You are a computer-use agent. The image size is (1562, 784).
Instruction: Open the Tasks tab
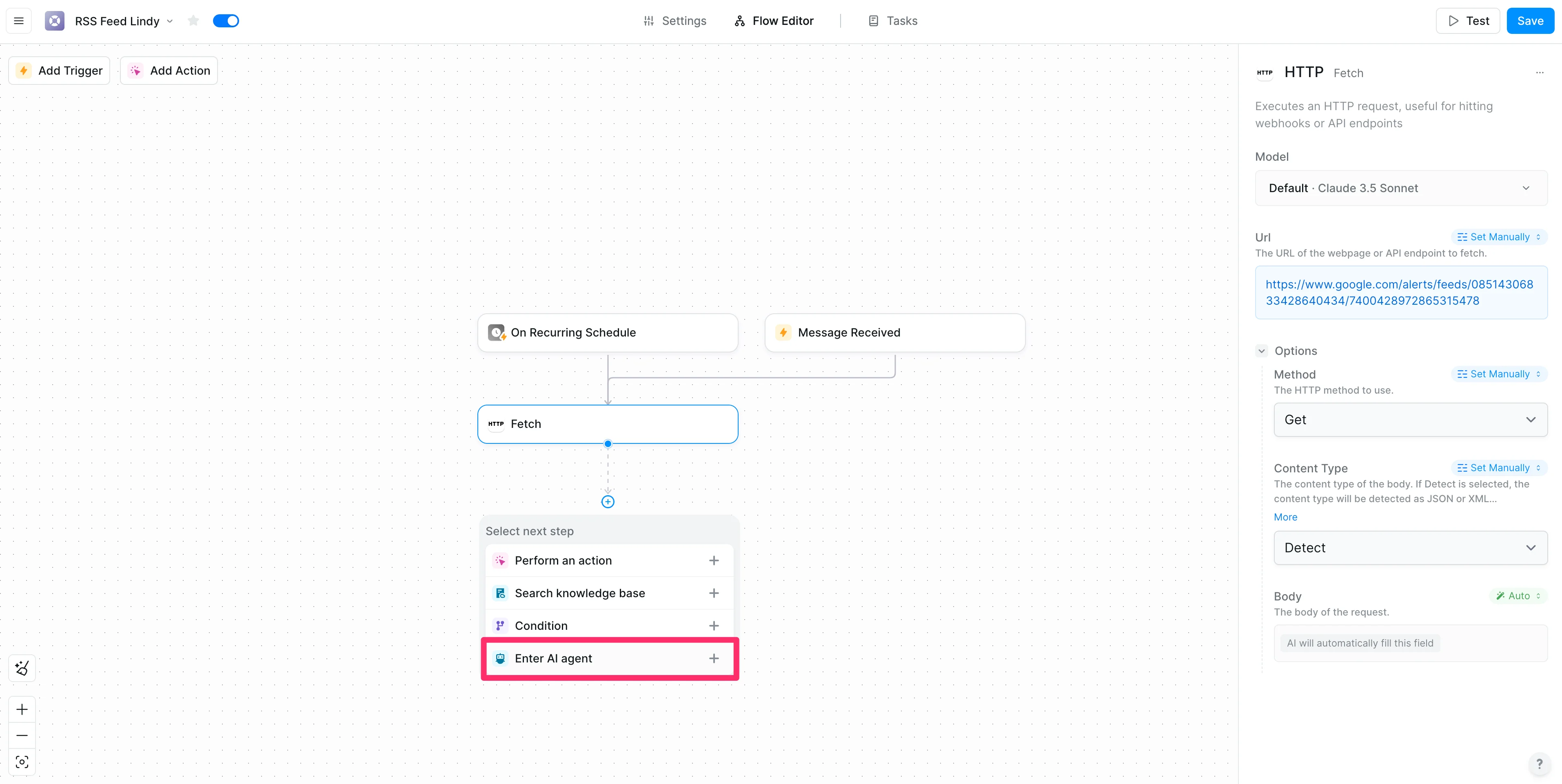click(893, 21)
